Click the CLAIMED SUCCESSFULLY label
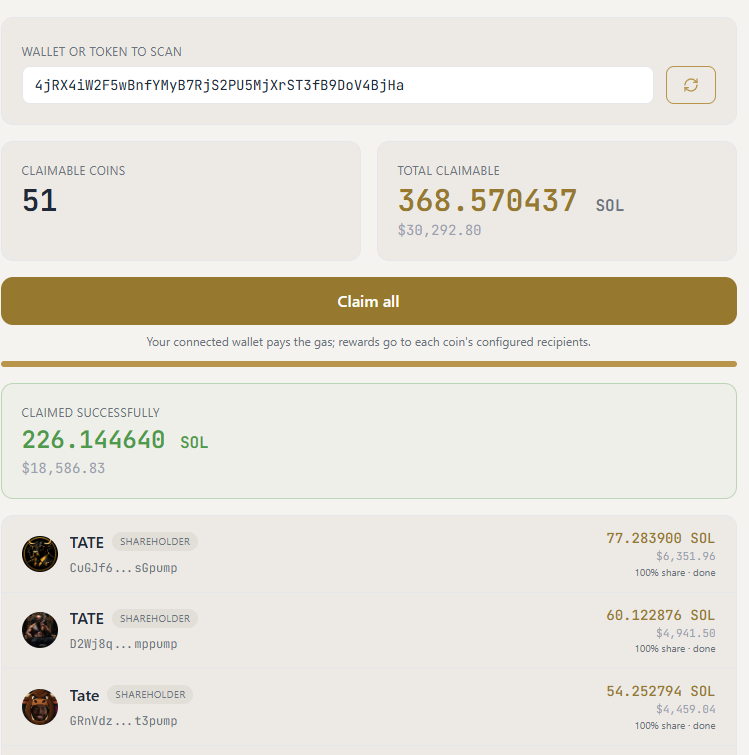Image resolution: width=749 pixels, height=755 pixels. pos(90,413)
